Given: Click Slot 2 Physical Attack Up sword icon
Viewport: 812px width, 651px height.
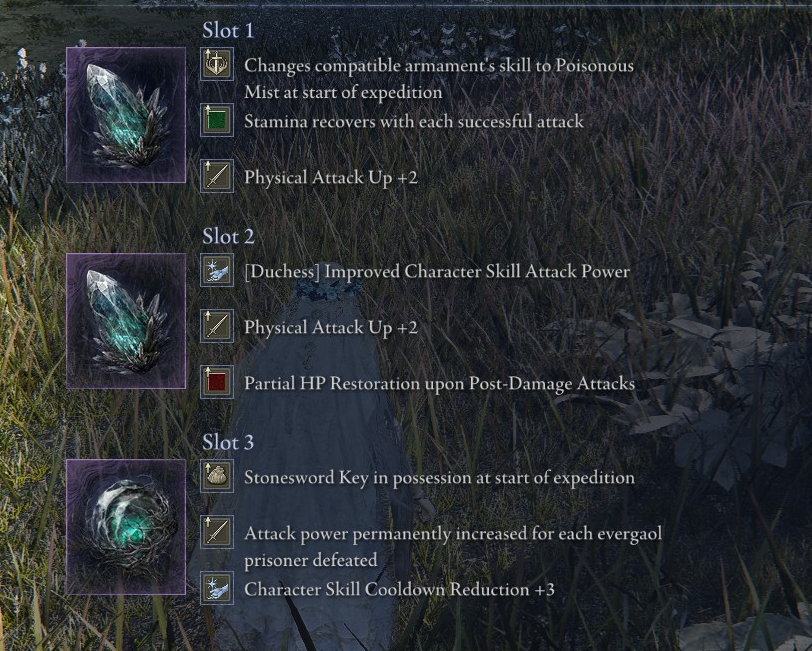Looking at the screenshot, I should (x=217, y=326).
